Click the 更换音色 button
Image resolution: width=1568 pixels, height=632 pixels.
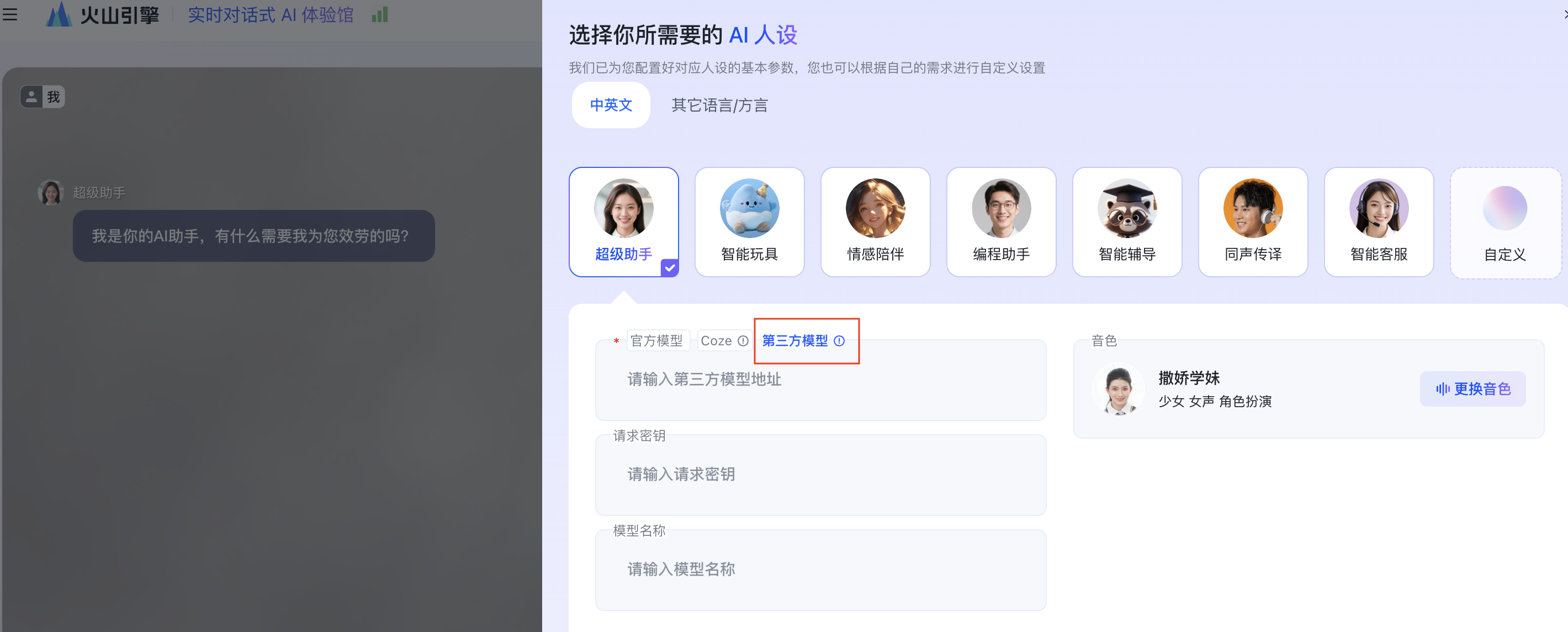click(1473, 388)
